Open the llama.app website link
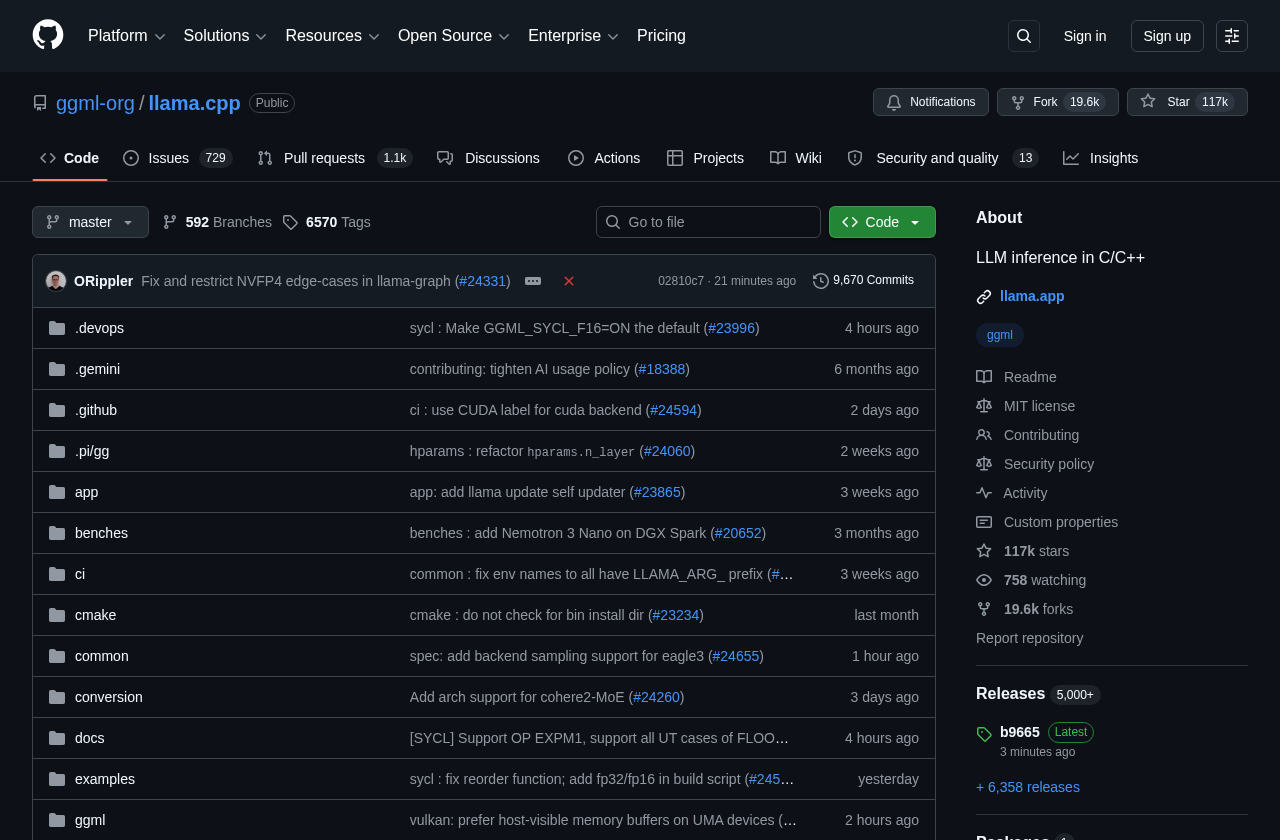 [1032, 296]
